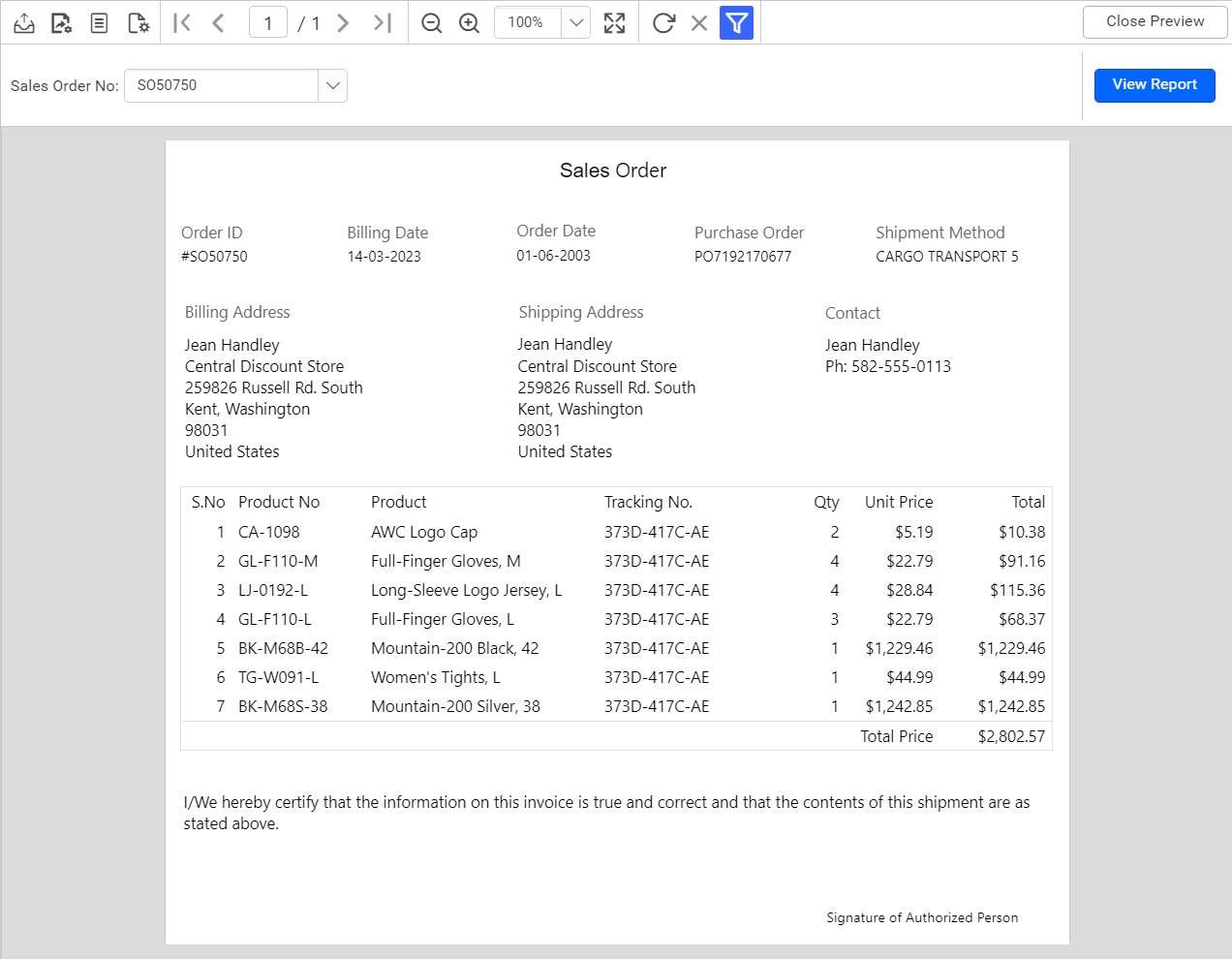The image size is (1232, 960).
Task: Click the Zoom out magnifier icon
Action: 432,22
